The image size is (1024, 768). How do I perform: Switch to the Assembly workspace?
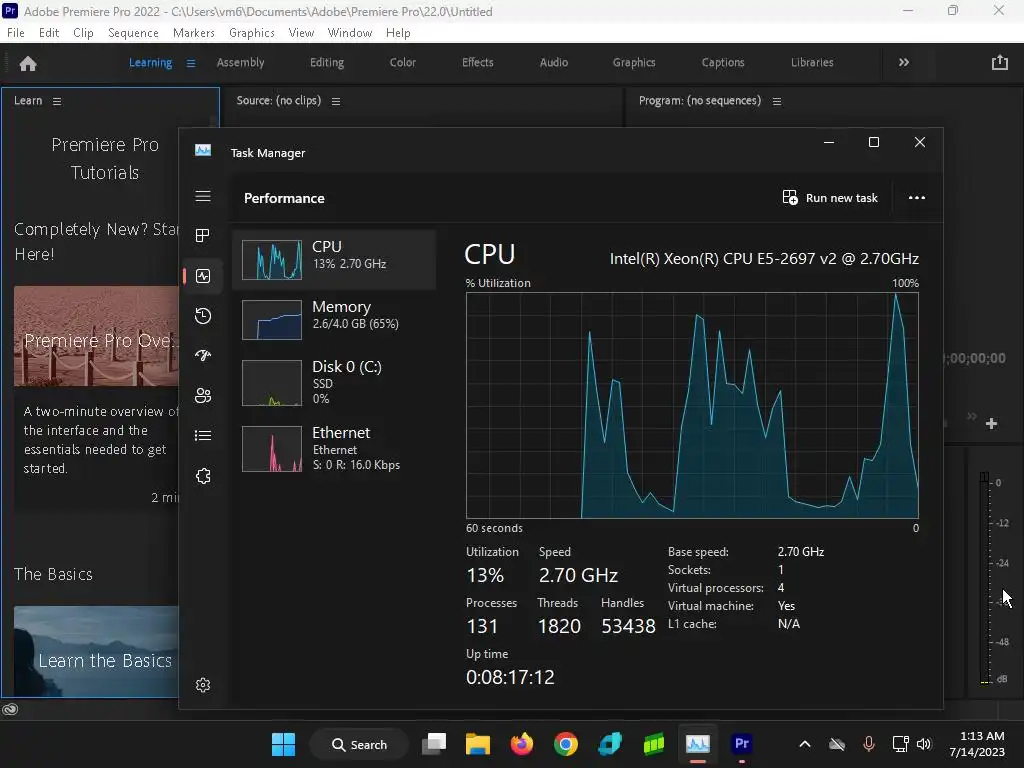tap(240, 63)
